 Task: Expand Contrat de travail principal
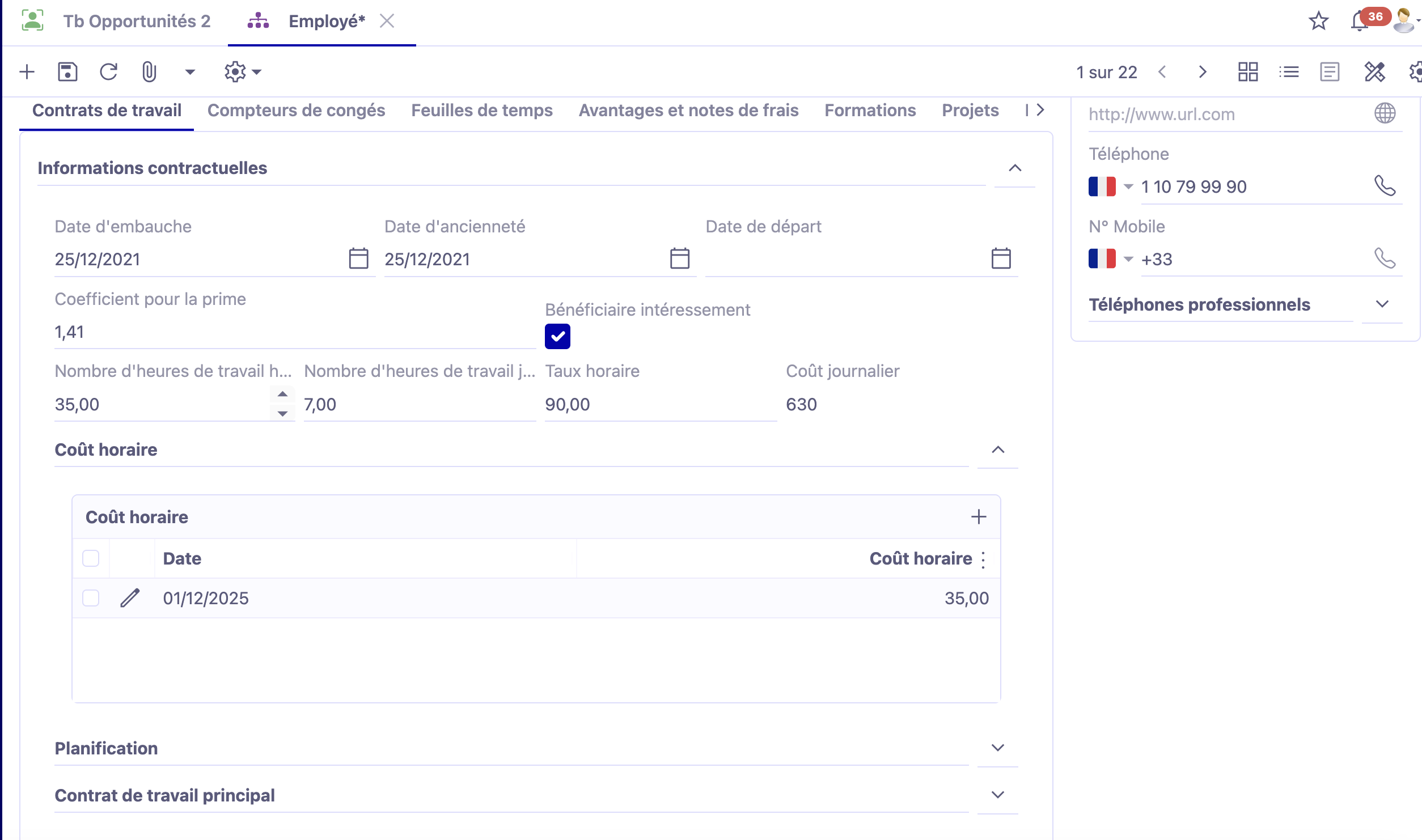coord(997,795)
